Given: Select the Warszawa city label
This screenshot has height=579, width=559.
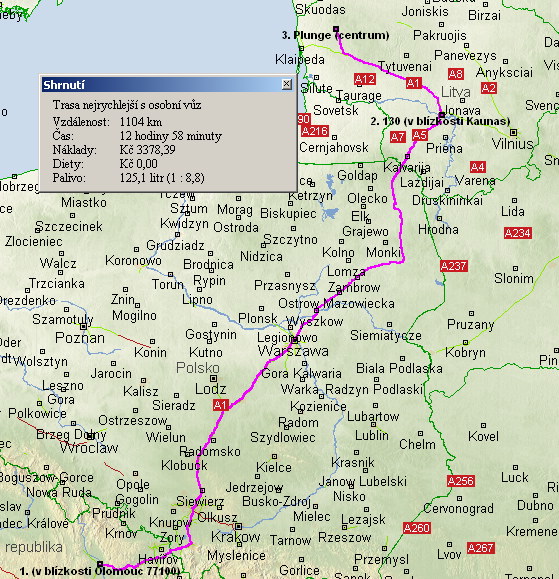Looking at the screenshot, I should pyautogui.click(x=293, y=351).
